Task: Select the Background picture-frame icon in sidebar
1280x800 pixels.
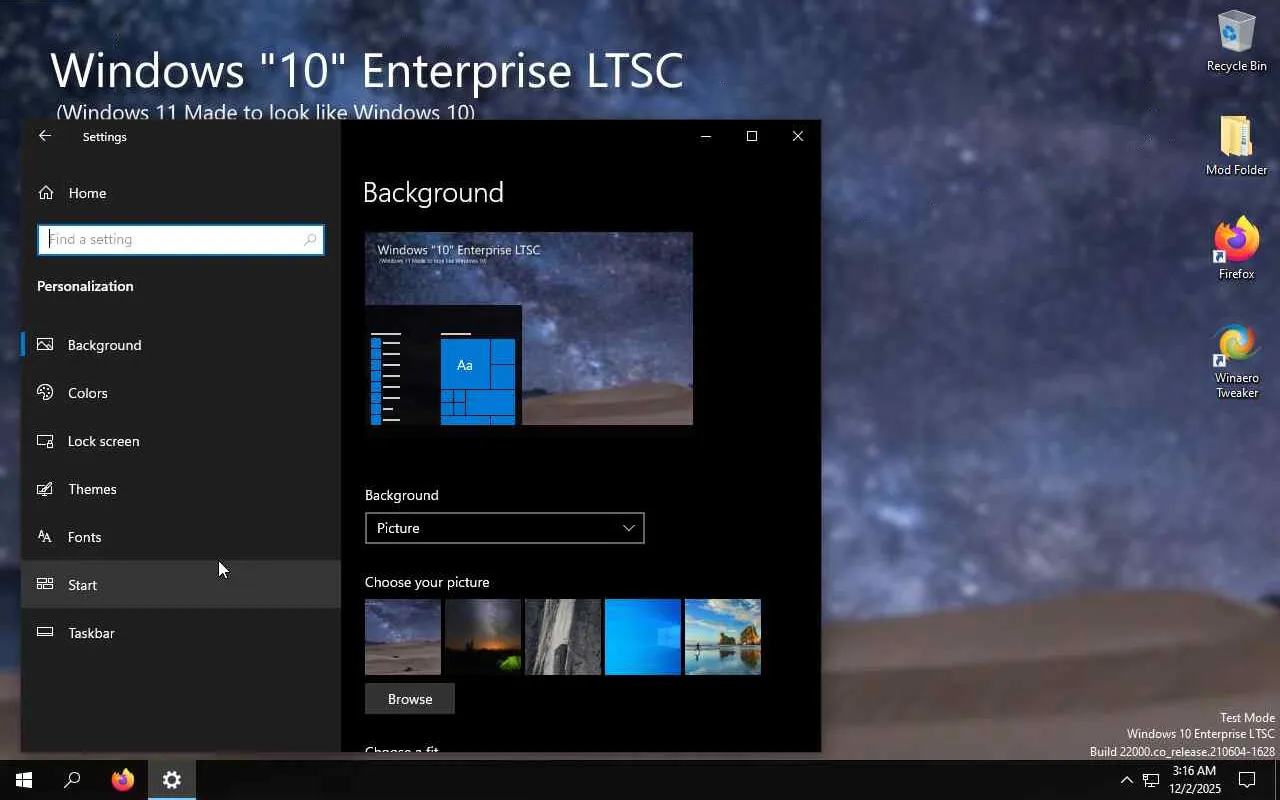Action: 45,345
